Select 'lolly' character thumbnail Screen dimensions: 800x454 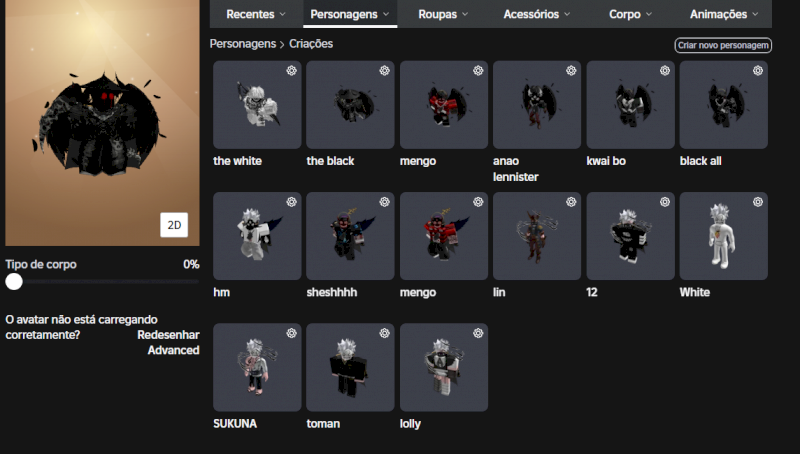click(x=444, y=367)
